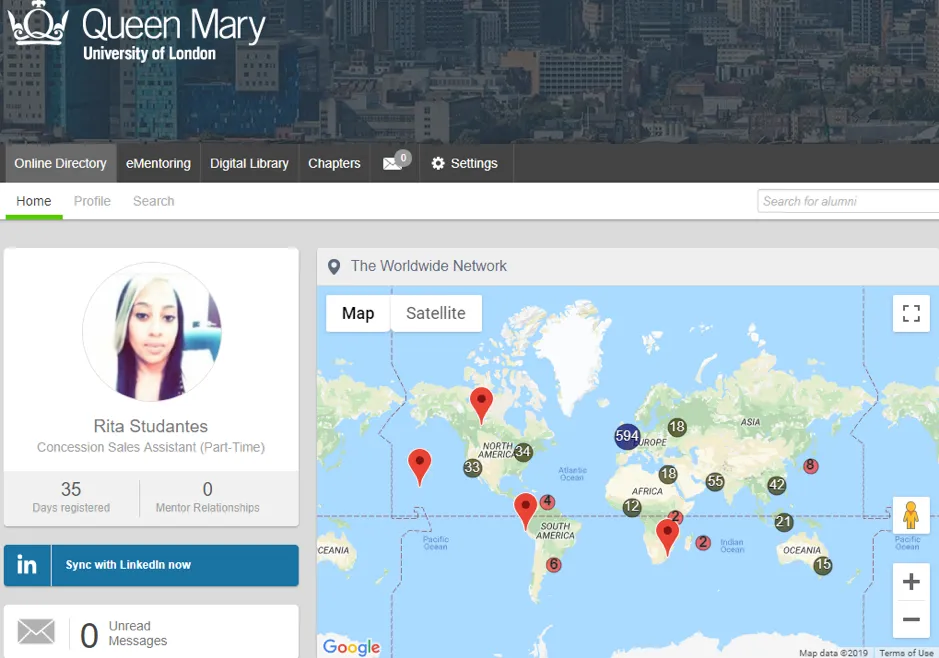Image resolution: width=939 pixels, height=658 pixels.
Task: Click the red pin on South America's northwest
Action: (x=525, y=510)
